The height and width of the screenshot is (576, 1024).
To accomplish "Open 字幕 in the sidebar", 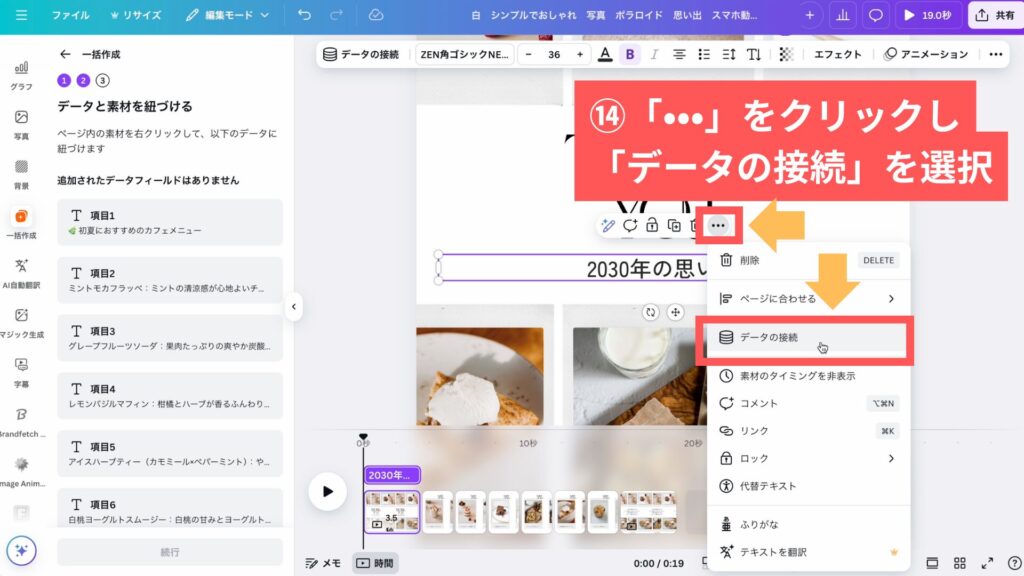I will coord(21,373).
